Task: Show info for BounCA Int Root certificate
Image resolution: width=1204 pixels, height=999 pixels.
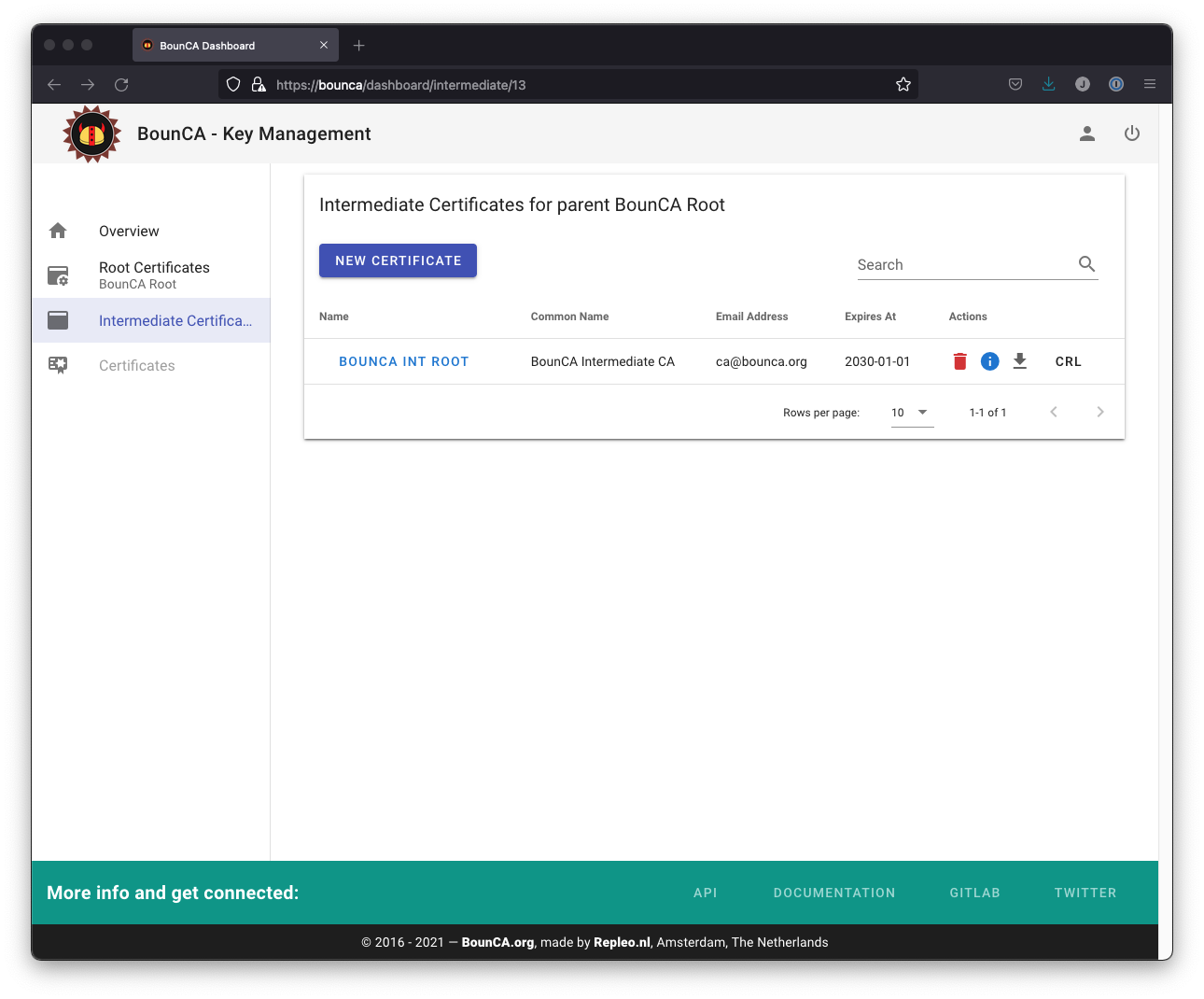Action: tap(990, 361)
